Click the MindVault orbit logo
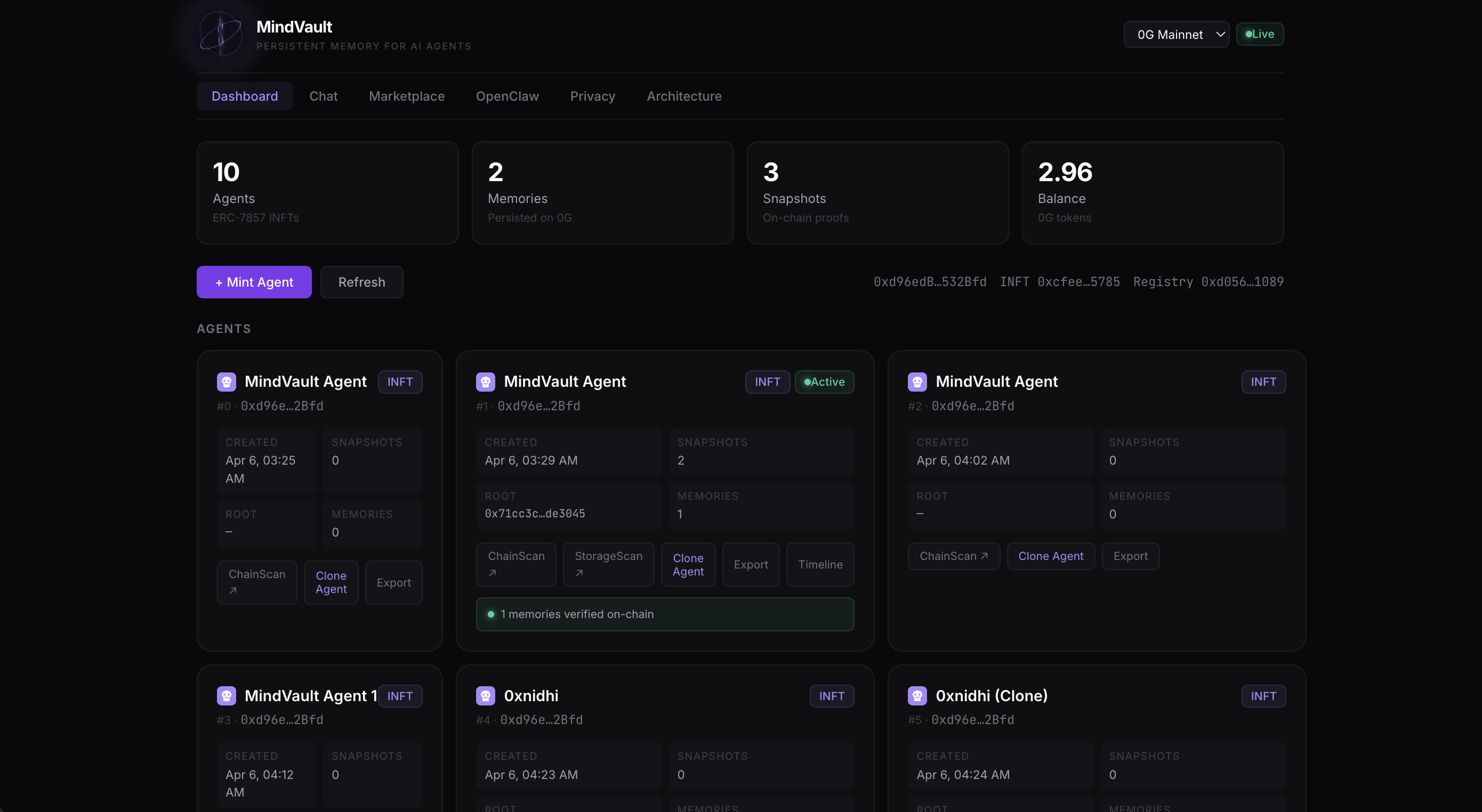1482x812 pixels. (x=220, y=34)
